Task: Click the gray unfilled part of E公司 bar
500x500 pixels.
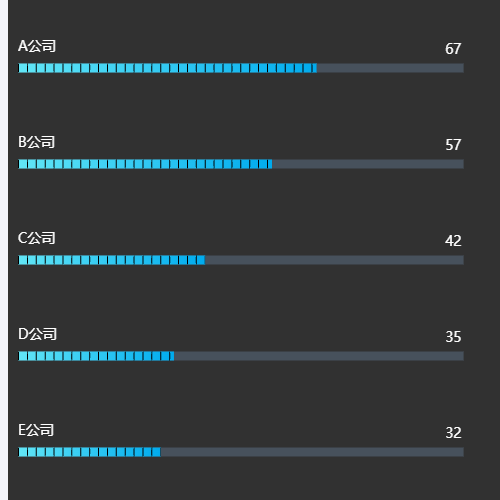Action: (x=312, y=452)
